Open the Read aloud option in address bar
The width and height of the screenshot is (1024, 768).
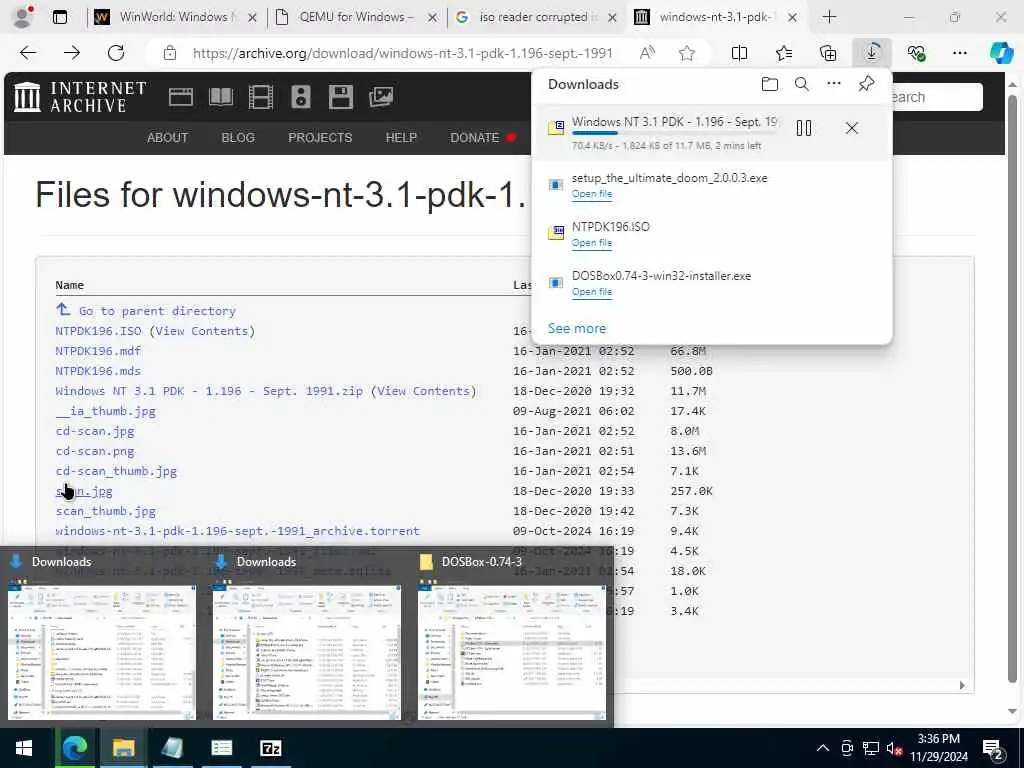647,53
